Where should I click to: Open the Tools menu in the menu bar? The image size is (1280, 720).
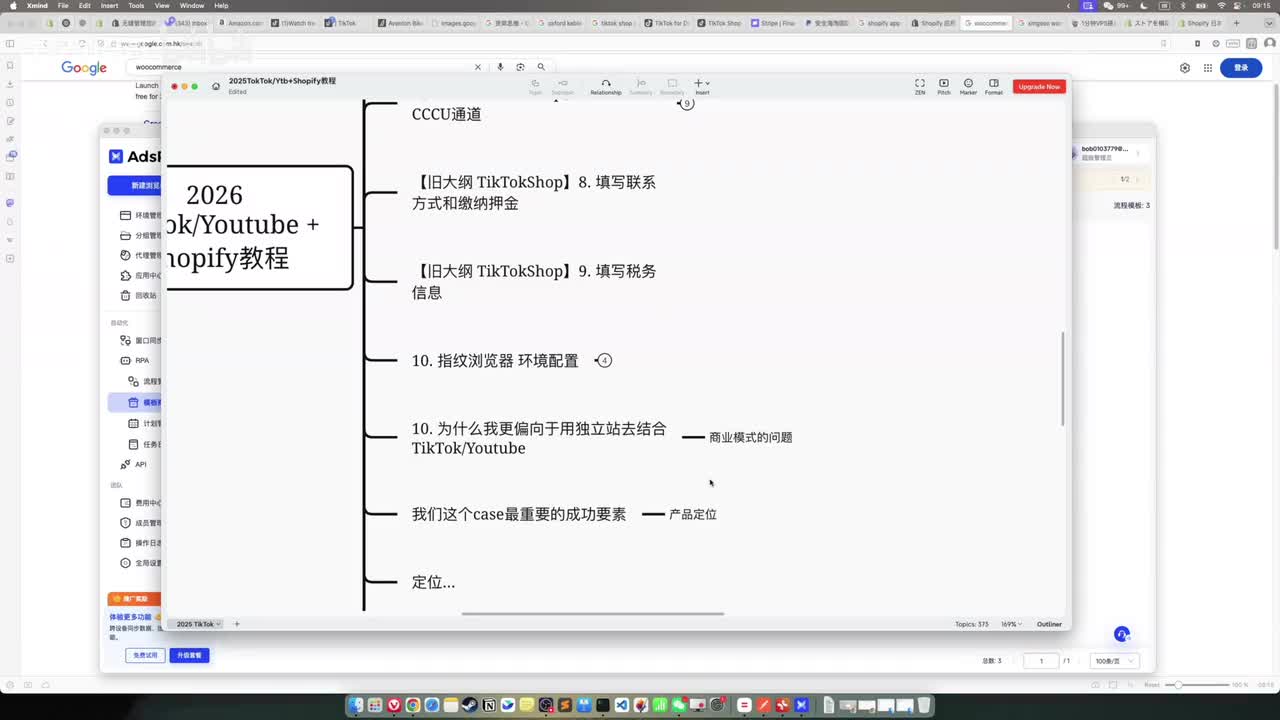click(136, 5)
